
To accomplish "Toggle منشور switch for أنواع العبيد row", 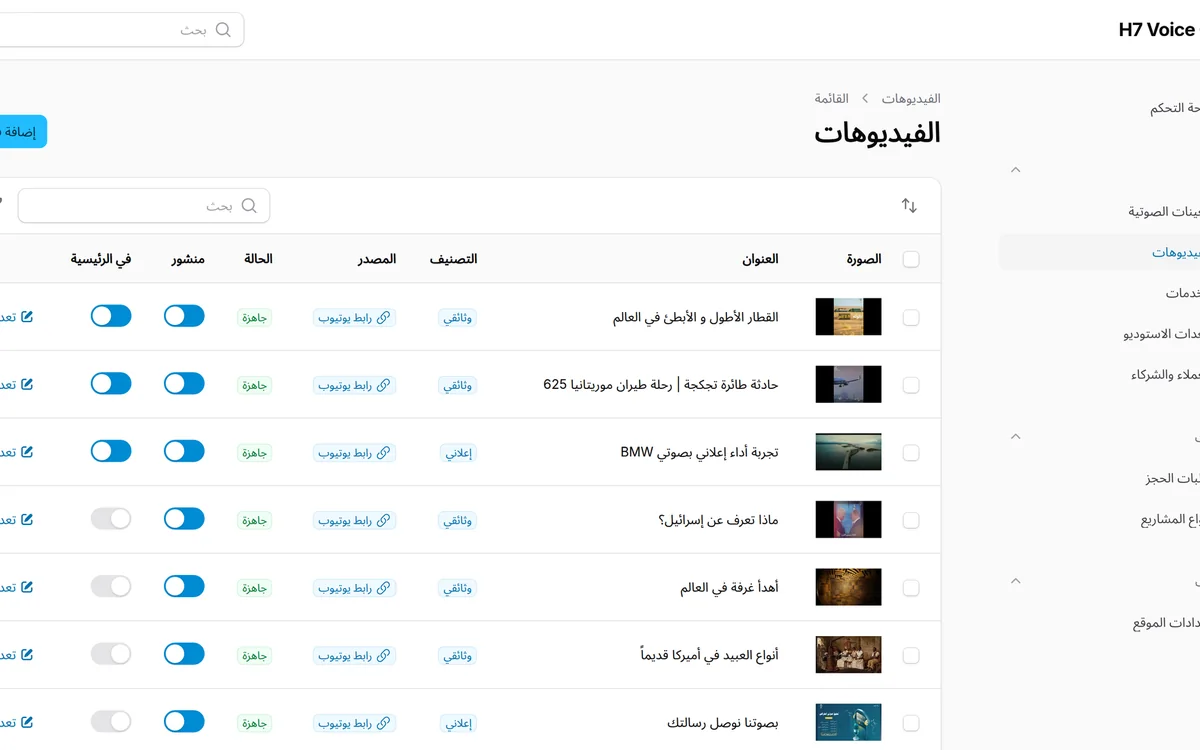I will coord(184,654).
